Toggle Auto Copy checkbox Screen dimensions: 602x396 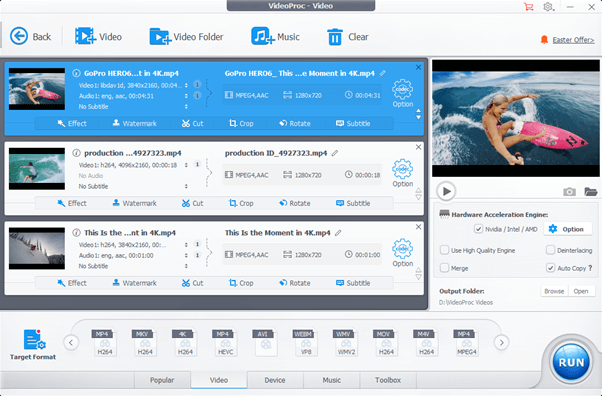[550, 268]
